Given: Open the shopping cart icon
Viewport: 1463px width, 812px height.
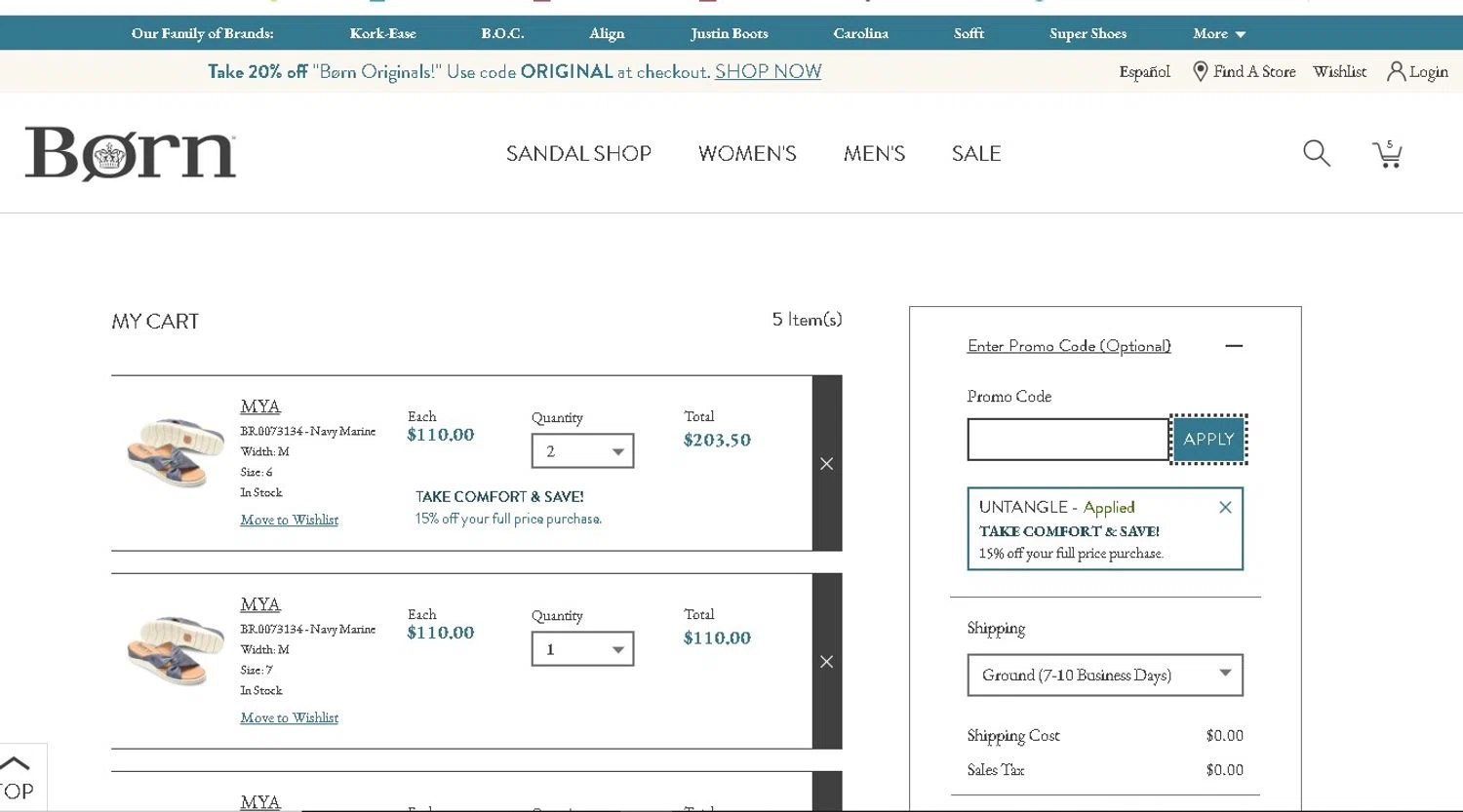Looking at the screenshot, I should click(x=1387, y=154).
